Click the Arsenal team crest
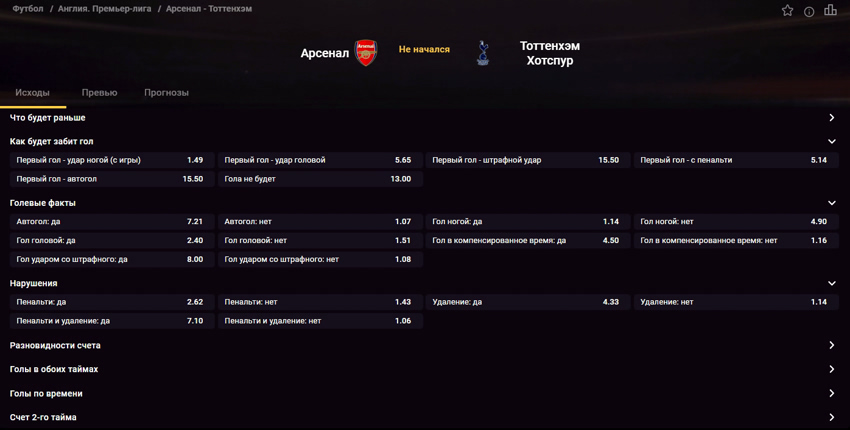This screenshot has height=430, width=850. pyautogui.click(x=366, y=53)
